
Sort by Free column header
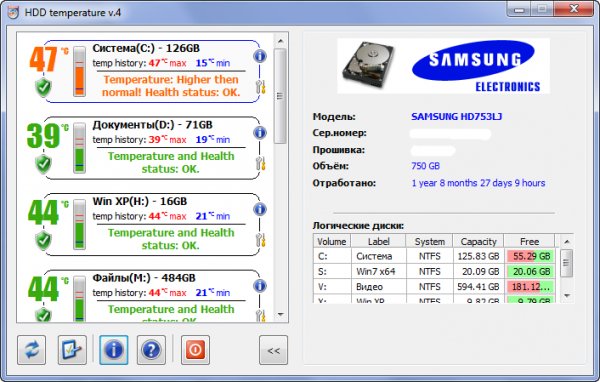(x=530, y=242)
